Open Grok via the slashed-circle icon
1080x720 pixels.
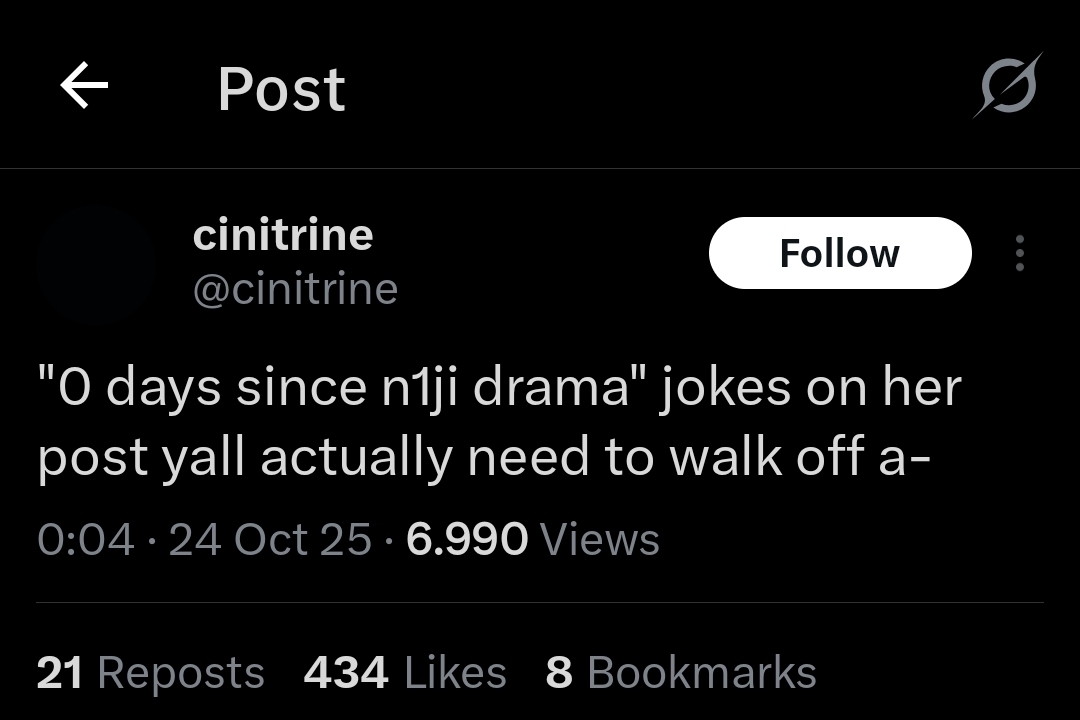(1007, 86)
